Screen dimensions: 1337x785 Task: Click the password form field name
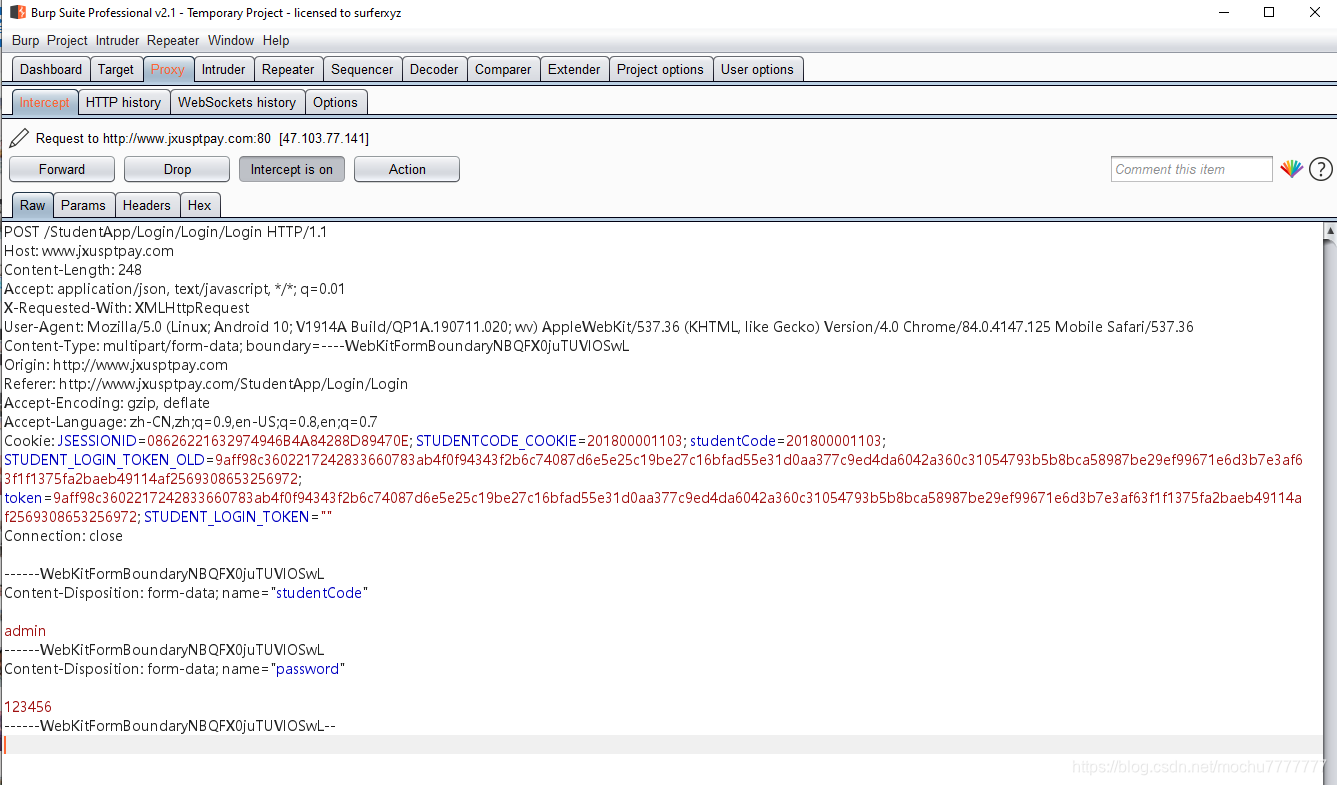[307, 669]
